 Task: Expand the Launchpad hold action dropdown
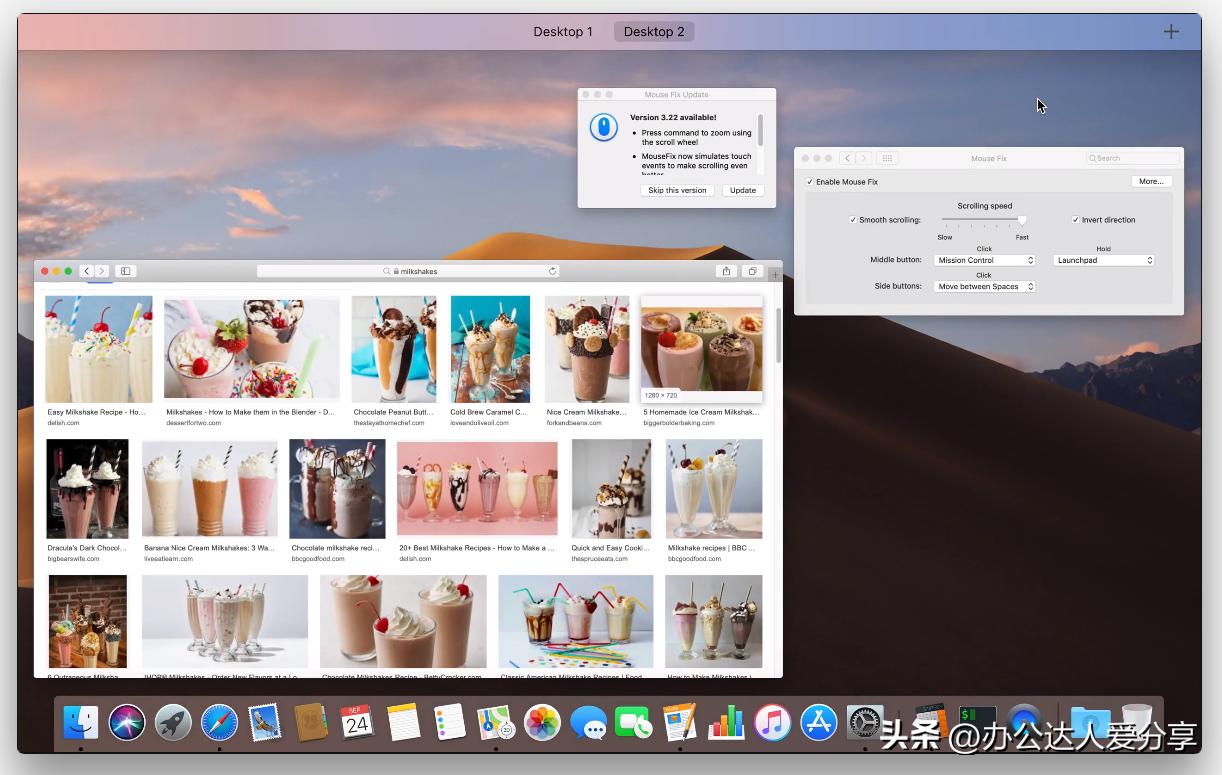click(x=1104, y=260)
